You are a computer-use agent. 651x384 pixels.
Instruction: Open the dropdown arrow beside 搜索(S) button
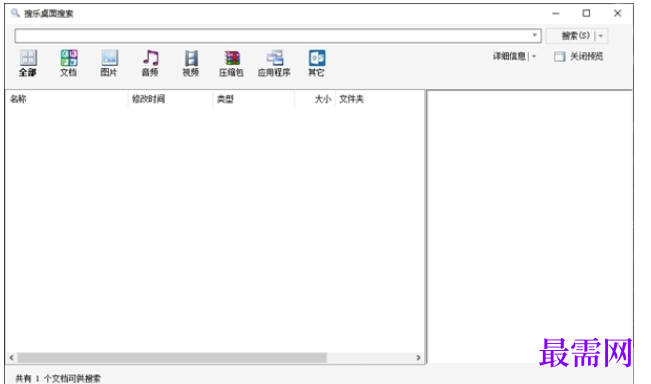(x=601, y=36)
